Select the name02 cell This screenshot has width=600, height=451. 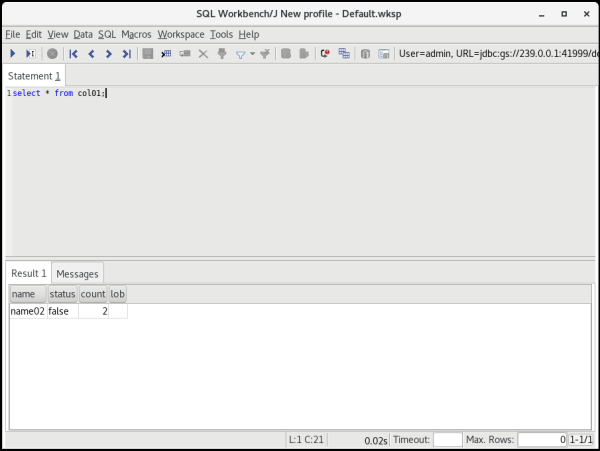point(28,311)
